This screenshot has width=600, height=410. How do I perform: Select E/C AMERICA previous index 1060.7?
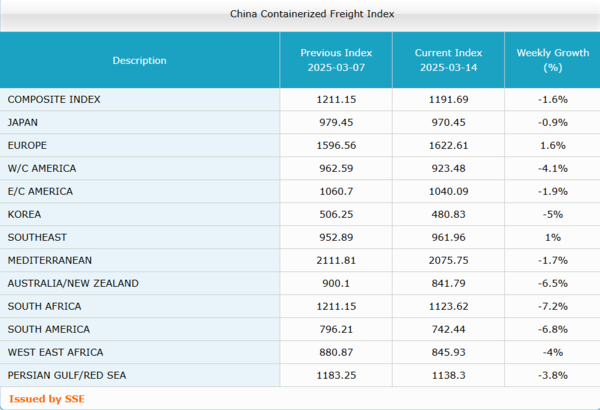tap(335, 192)
